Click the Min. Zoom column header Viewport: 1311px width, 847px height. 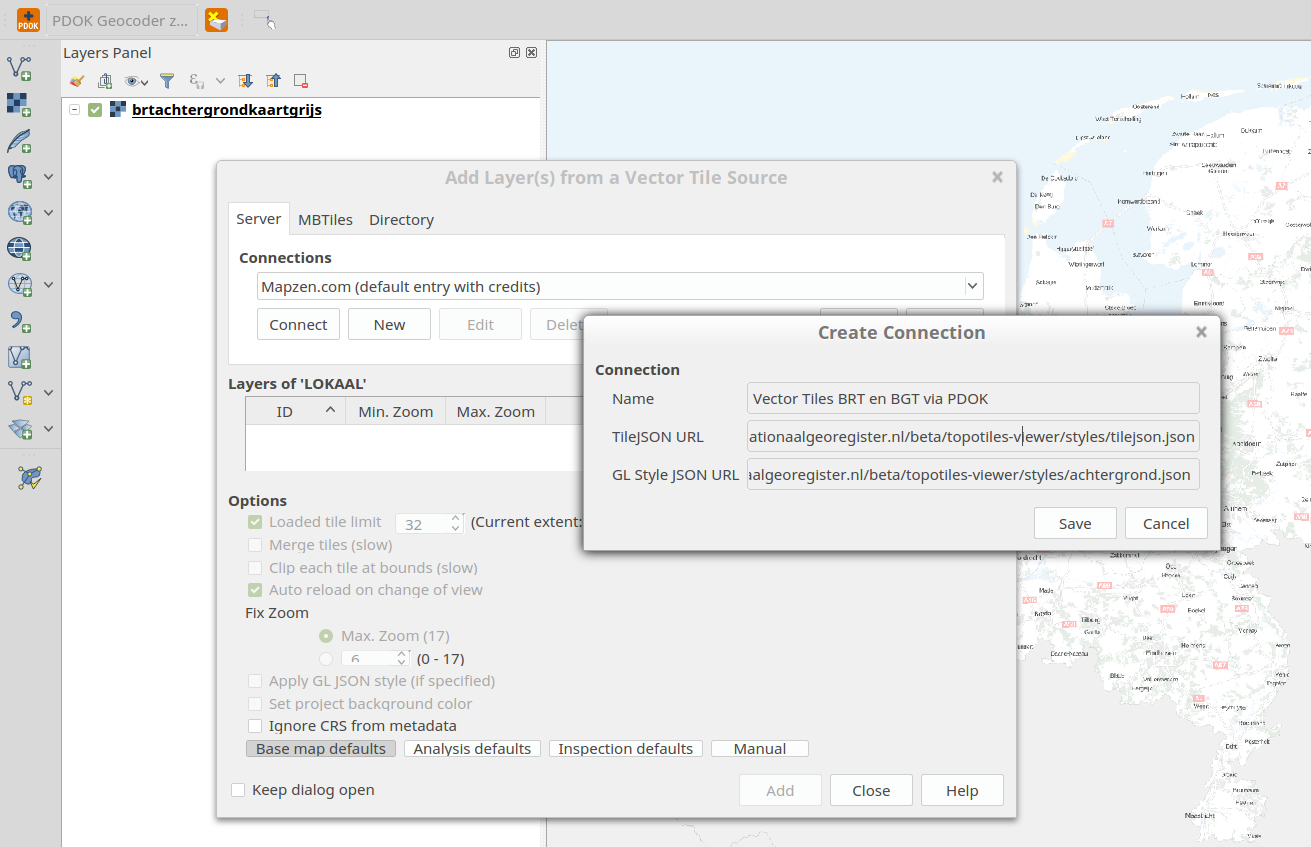coord(395,411)
